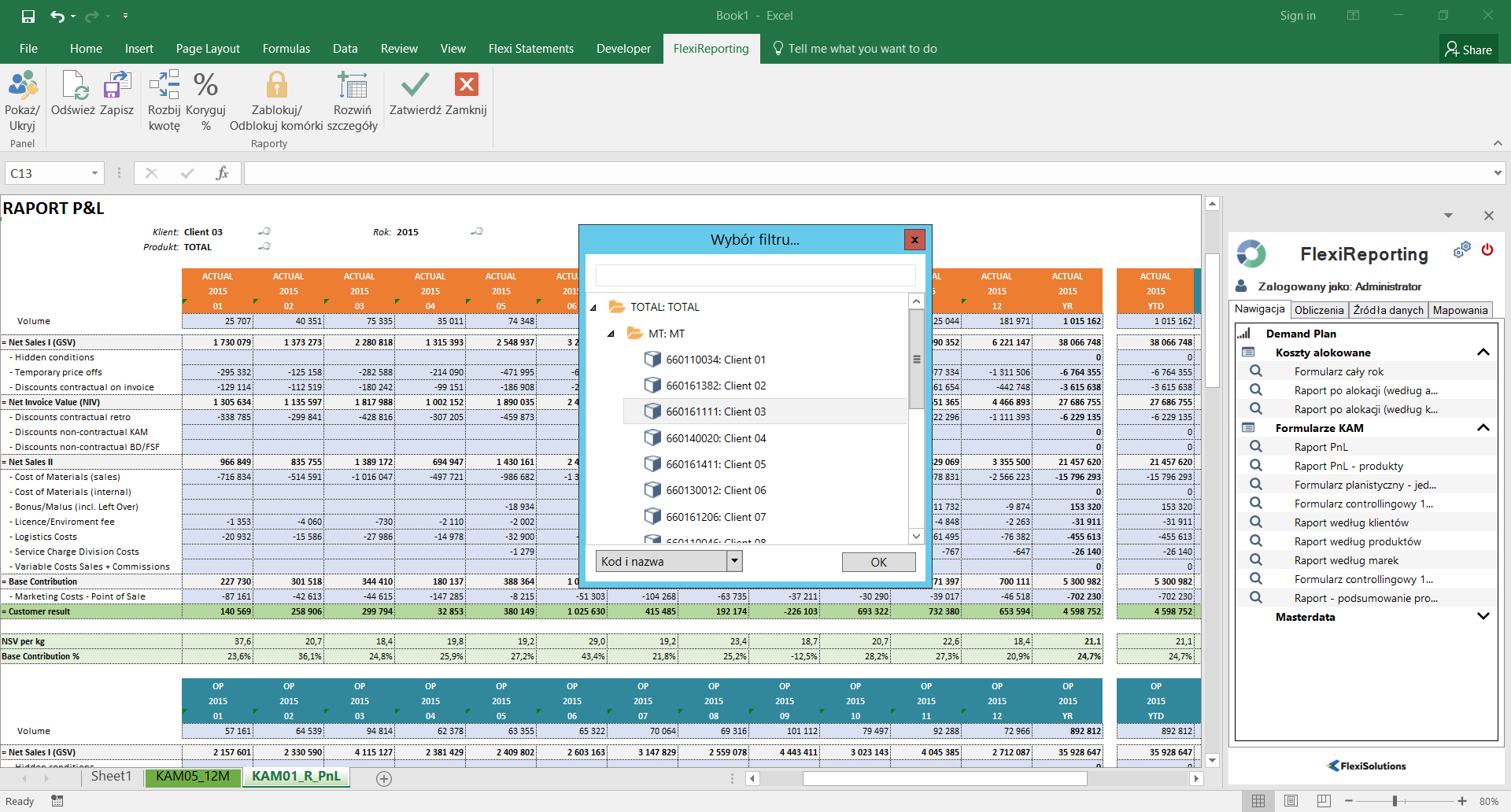1511x812 pixels.
Task: Click the Rozwiń szczegóły icon
Action: pos(352,86)
